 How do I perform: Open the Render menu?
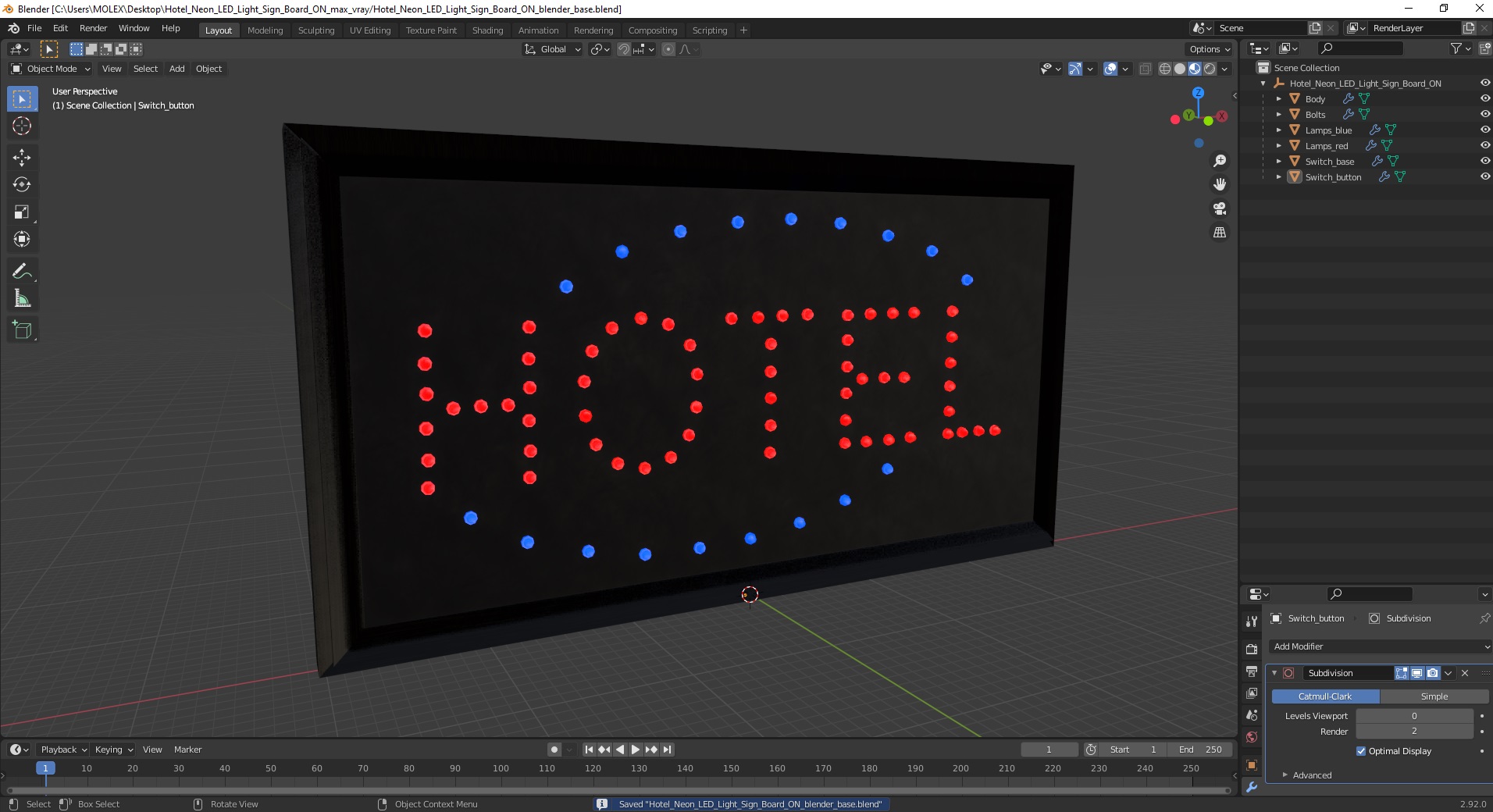[93, 28]
